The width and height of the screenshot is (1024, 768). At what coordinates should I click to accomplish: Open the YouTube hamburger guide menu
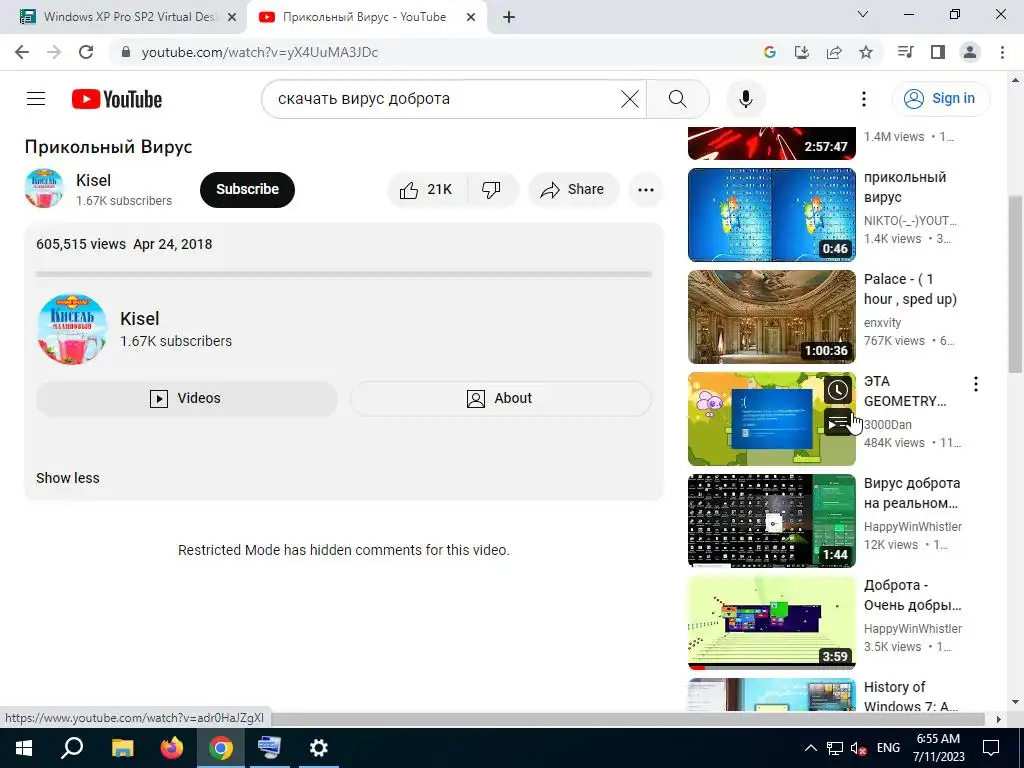coord(36,99)
